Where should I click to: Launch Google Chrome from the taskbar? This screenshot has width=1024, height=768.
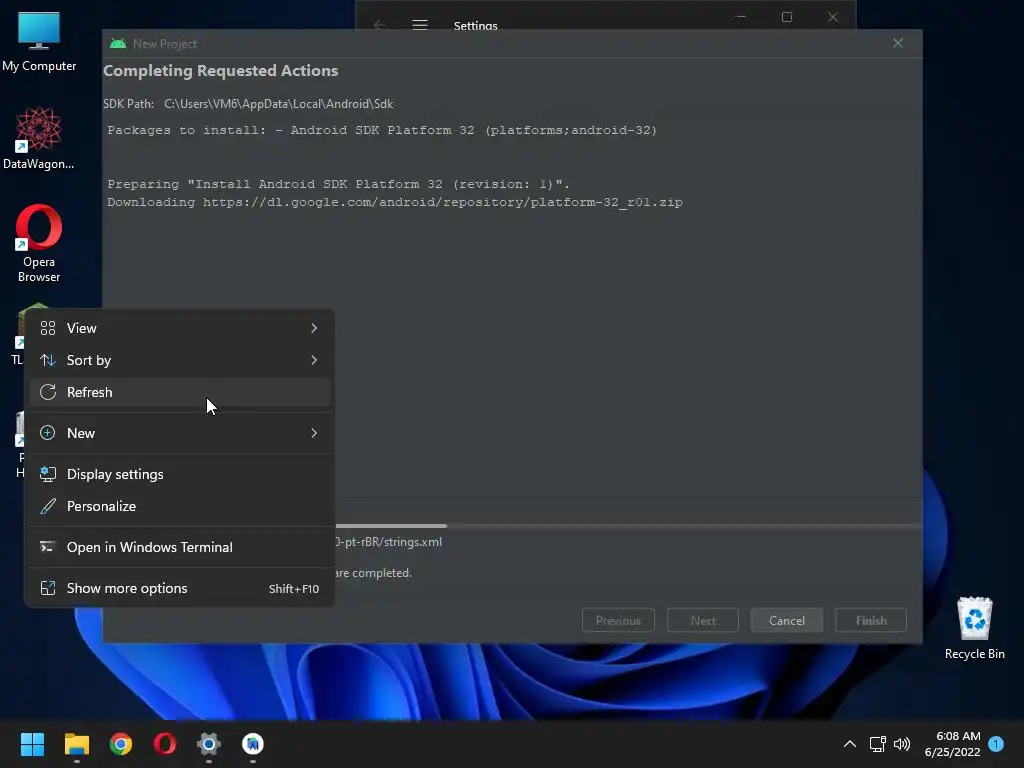tap(121, 744)
